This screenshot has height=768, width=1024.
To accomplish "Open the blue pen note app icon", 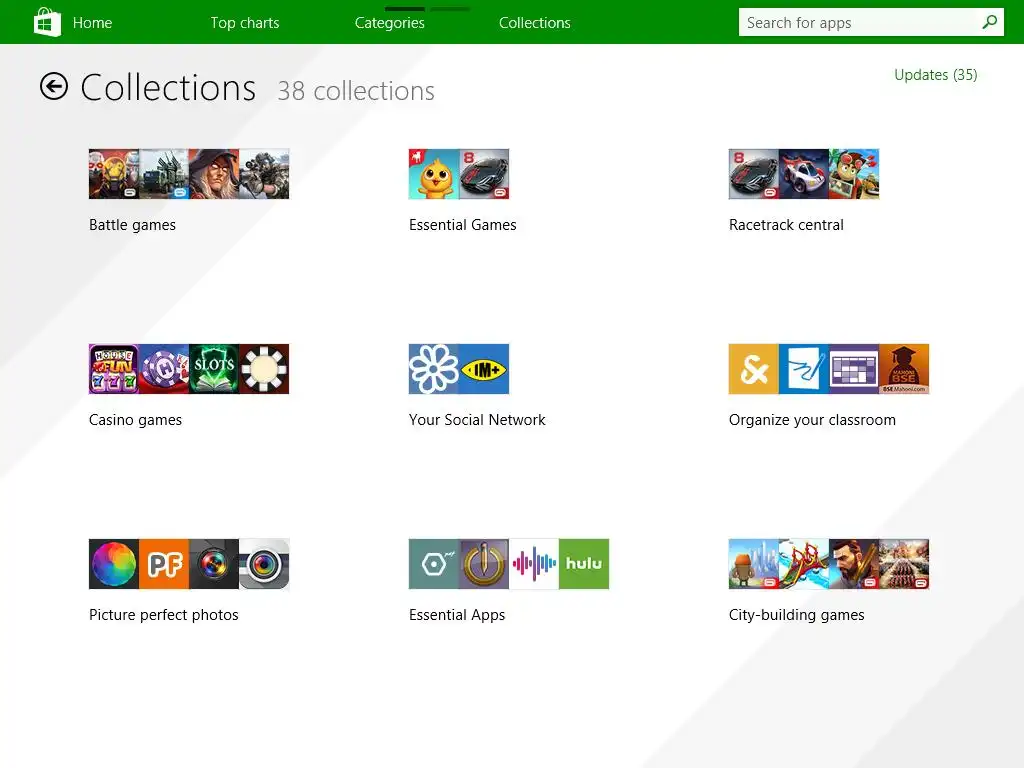I will (x=804, y=369).
